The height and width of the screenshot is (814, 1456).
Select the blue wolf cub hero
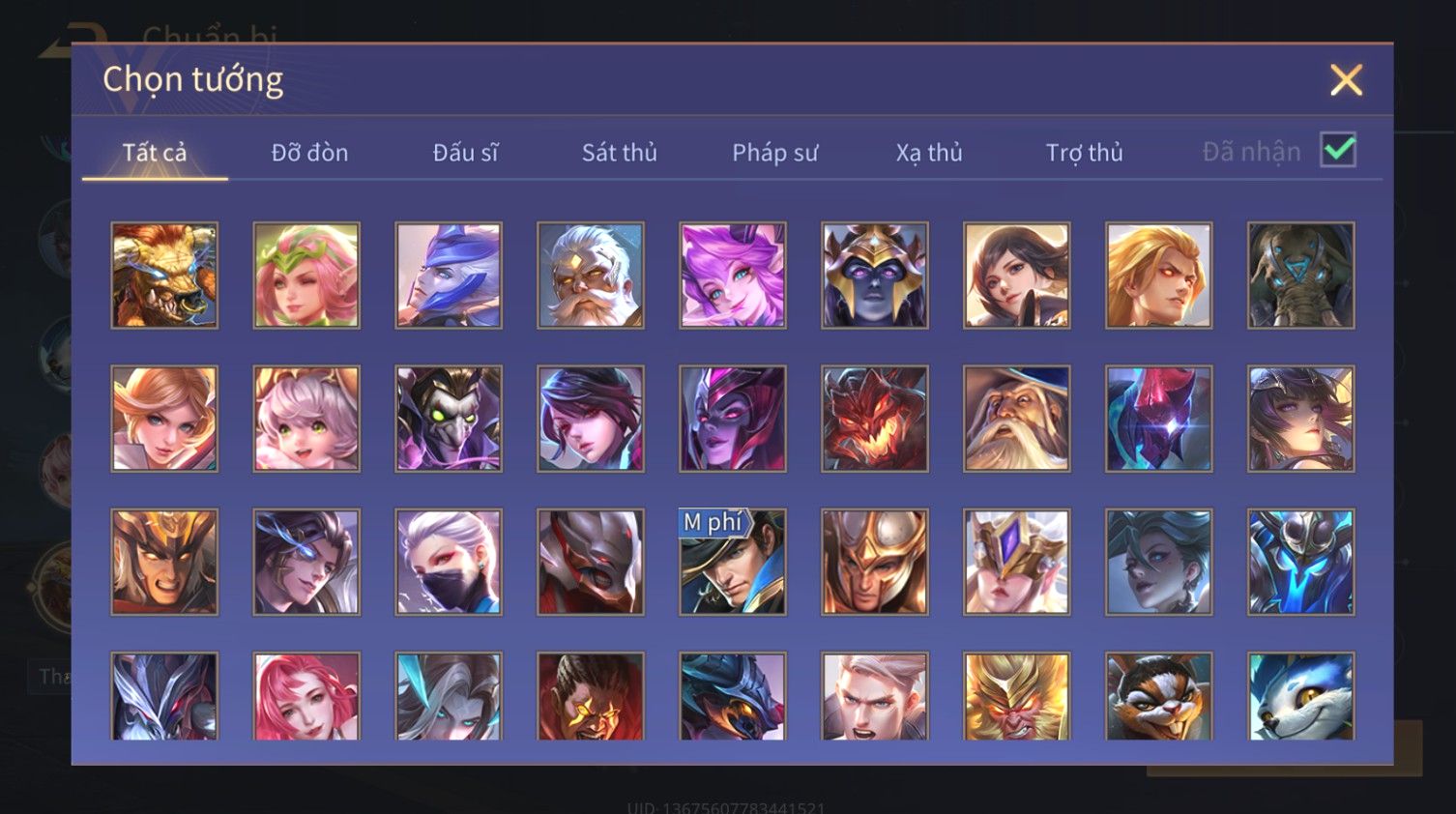[x=1301, y=696]
